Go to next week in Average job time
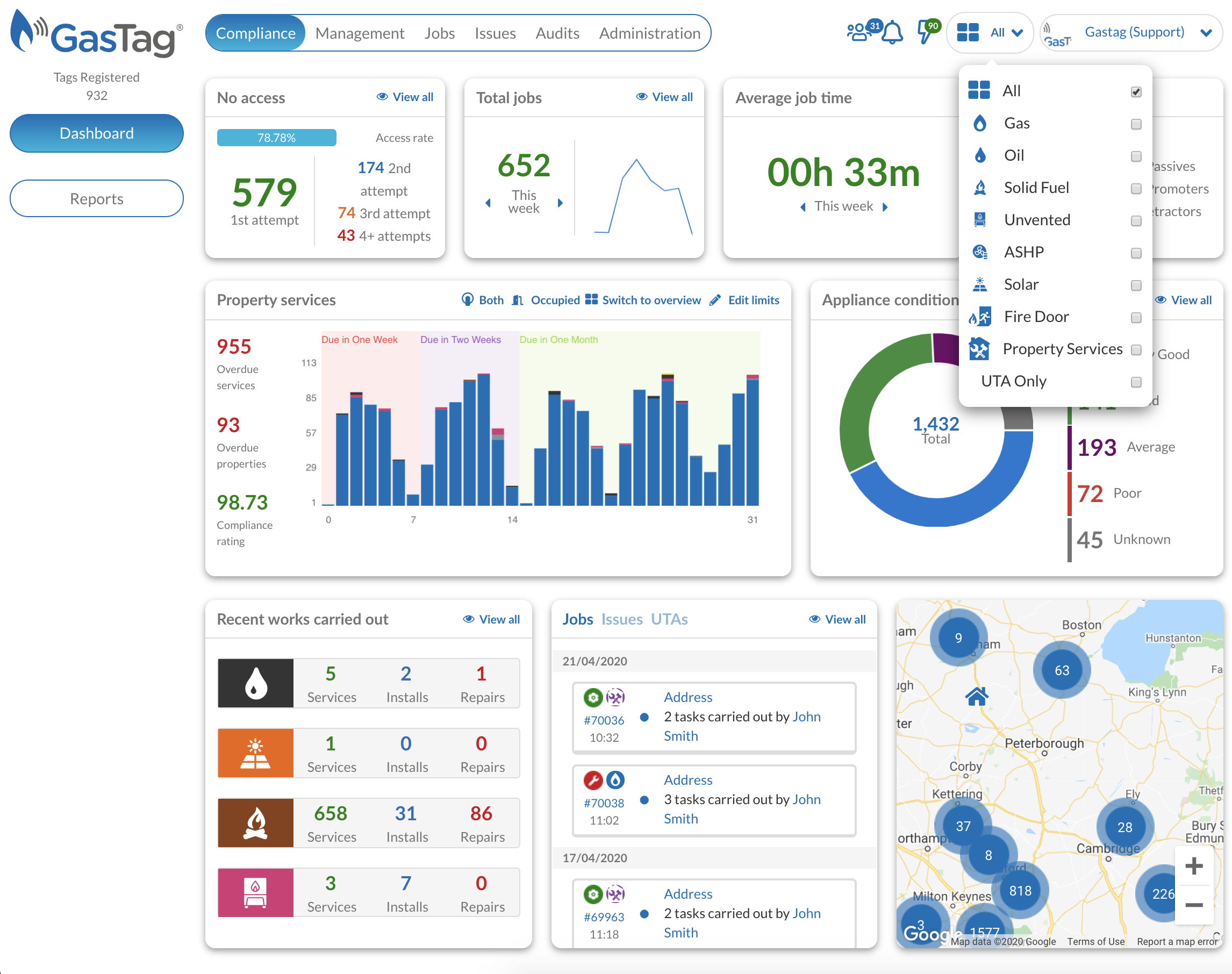 [x=885, y=206]
